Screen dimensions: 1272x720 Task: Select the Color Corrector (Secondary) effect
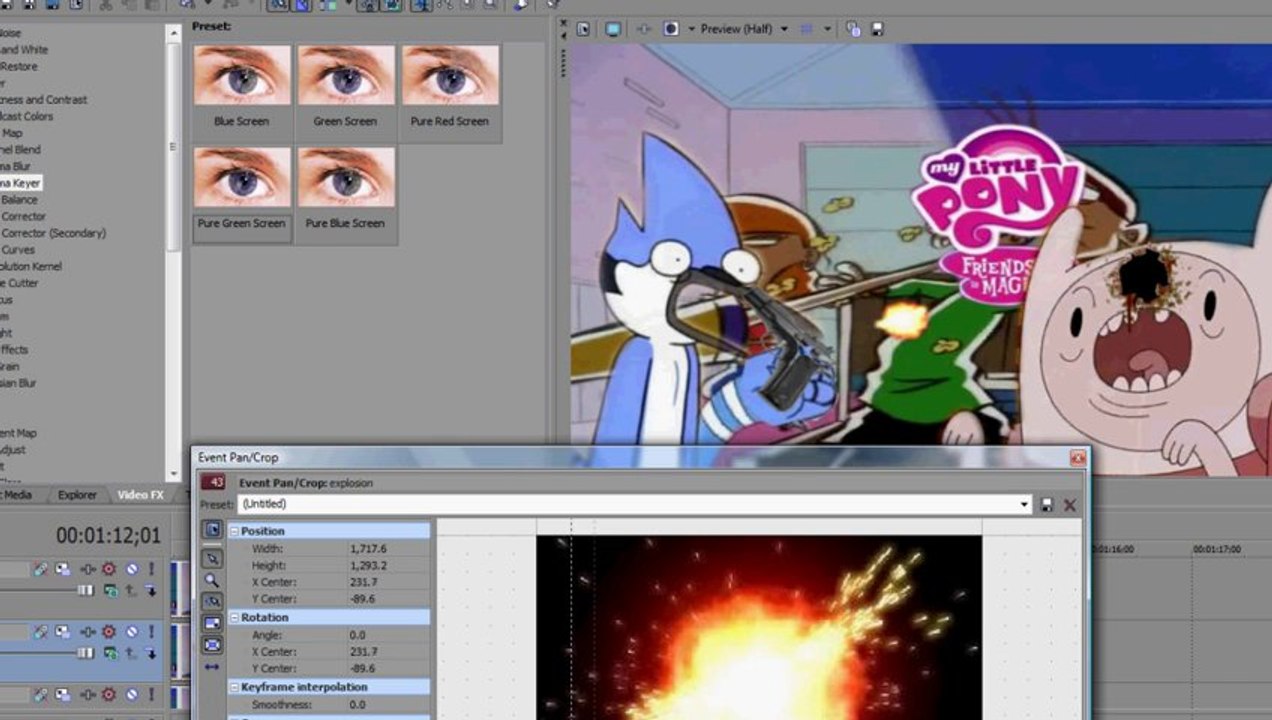pyautogui.click(x=53, y=233)
